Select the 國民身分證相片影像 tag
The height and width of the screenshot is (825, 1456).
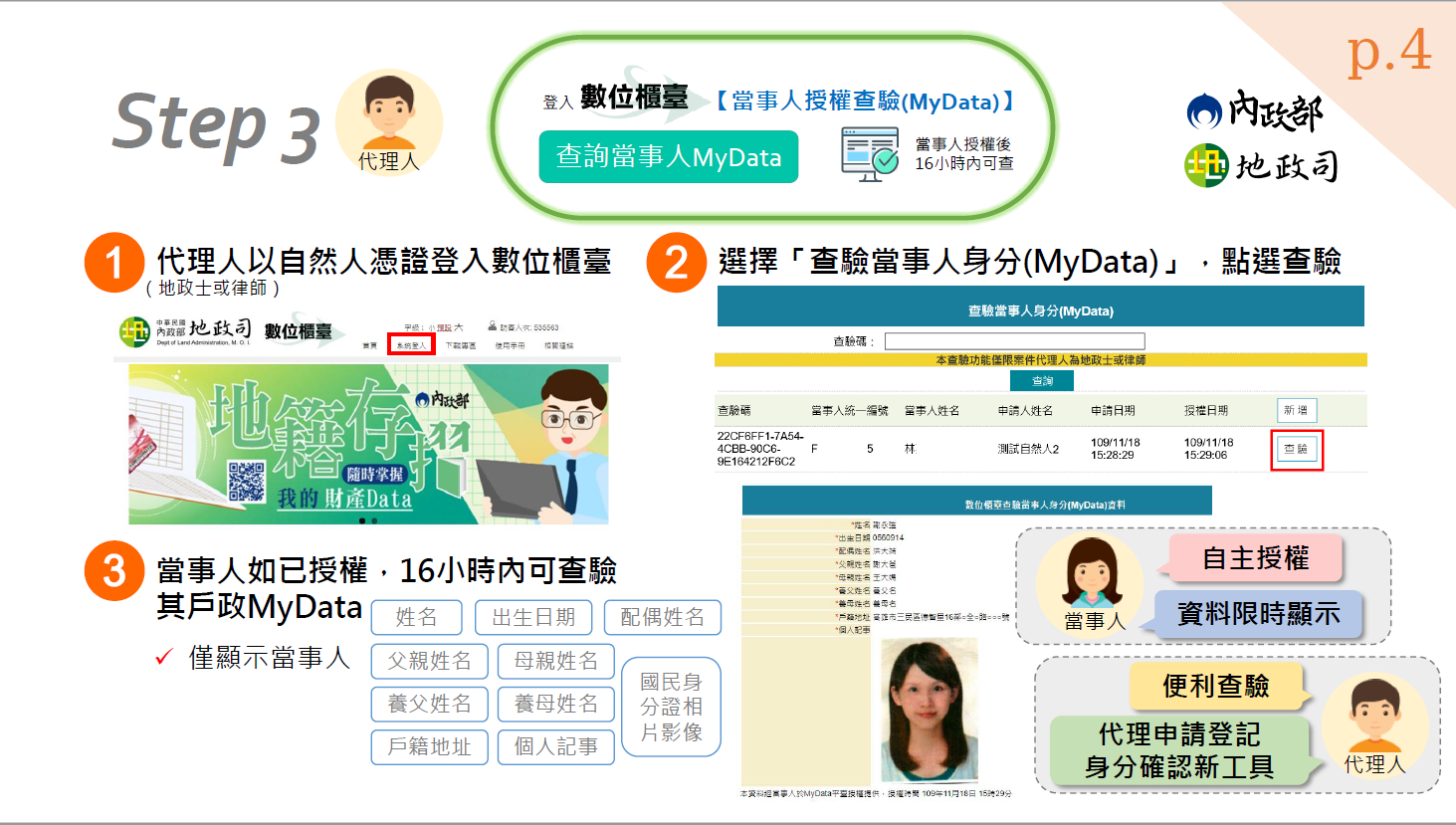pos(671,707)
